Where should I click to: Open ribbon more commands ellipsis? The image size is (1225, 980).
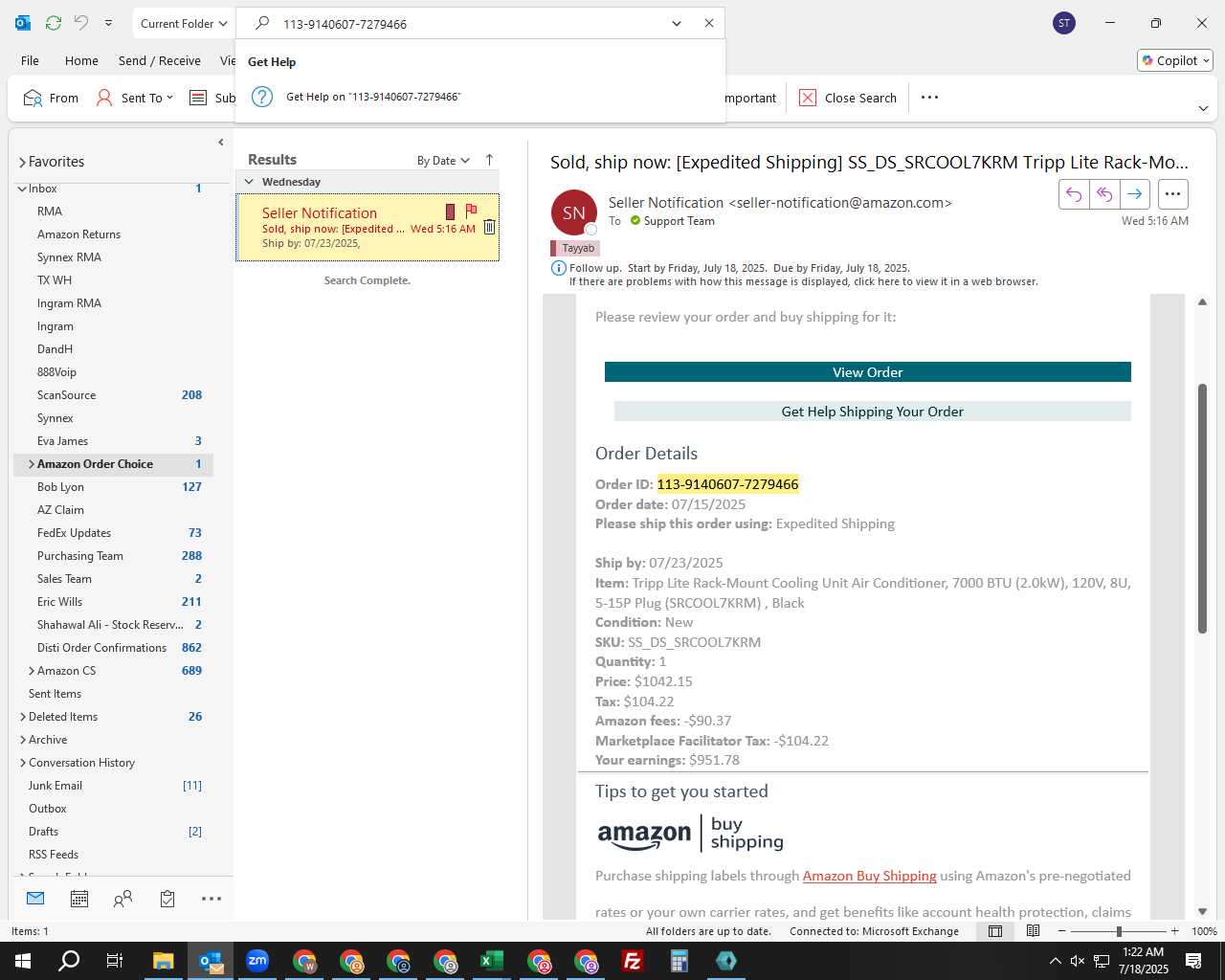pos(929,97)
